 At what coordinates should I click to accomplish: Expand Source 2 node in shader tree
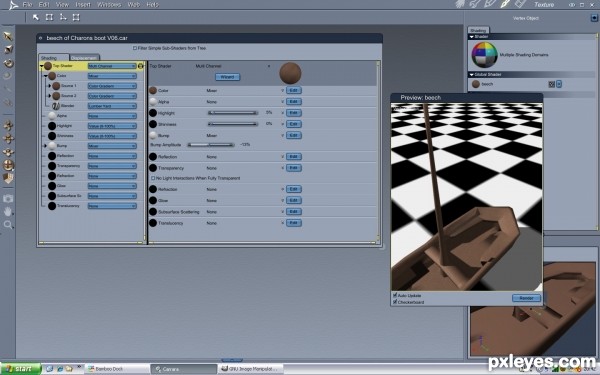point(49,96)
